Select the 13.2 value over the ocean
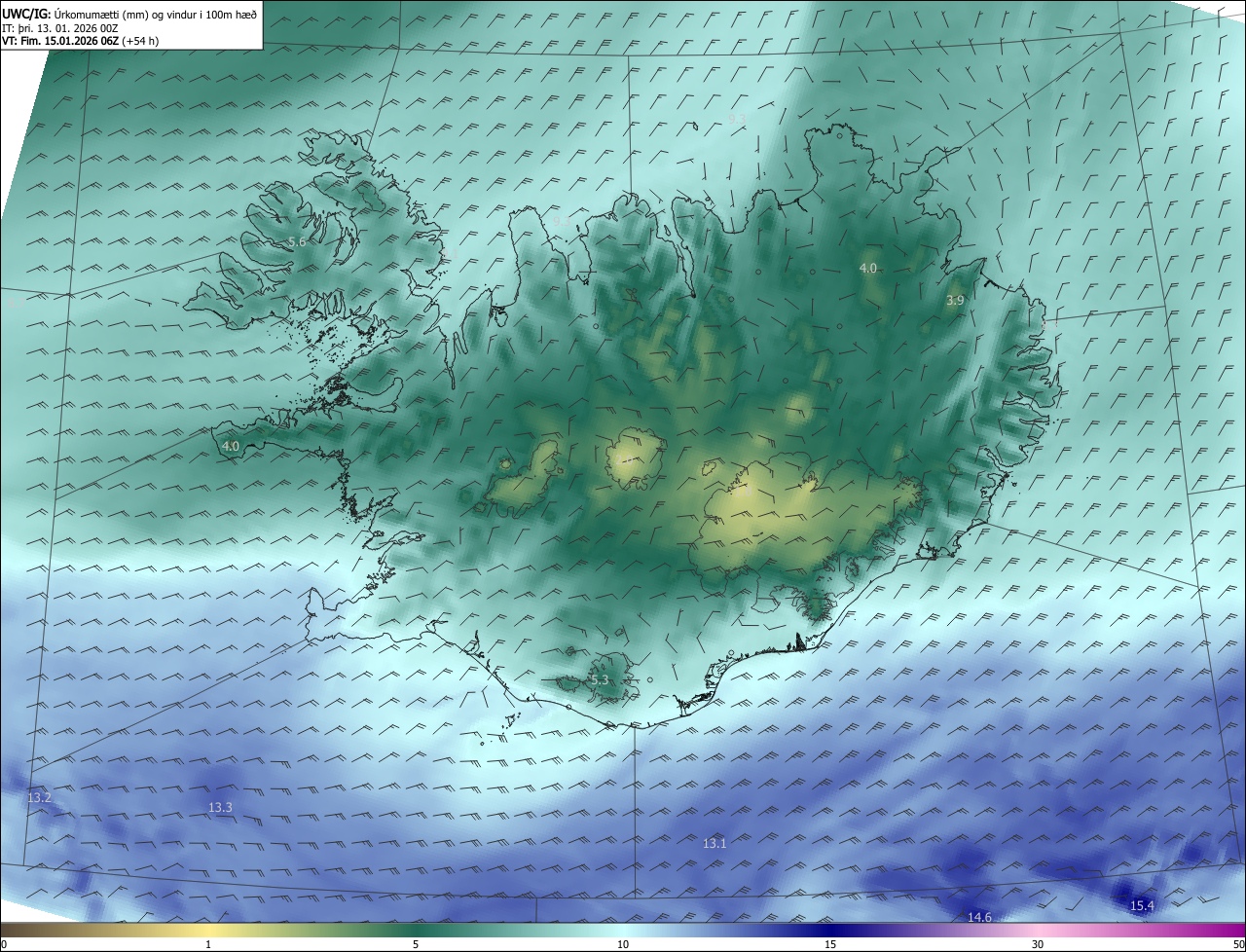The width and height of the screenshot is (1246, 952). (x=39, y=798)
